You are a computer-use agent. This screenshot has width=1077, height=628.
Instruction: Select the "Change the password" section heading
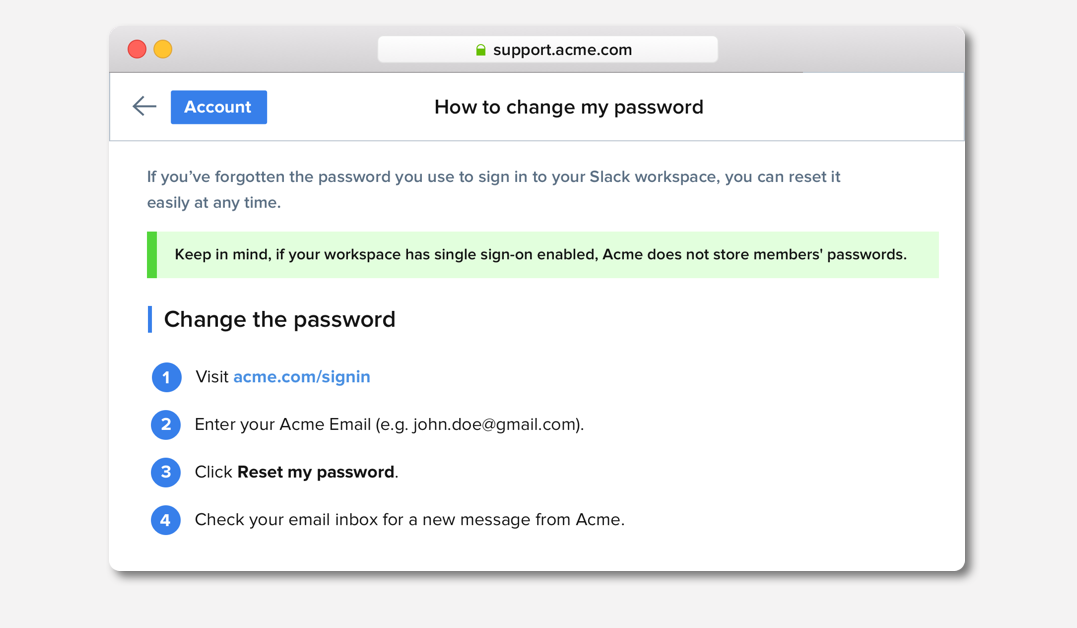click(x=279, y=319)
